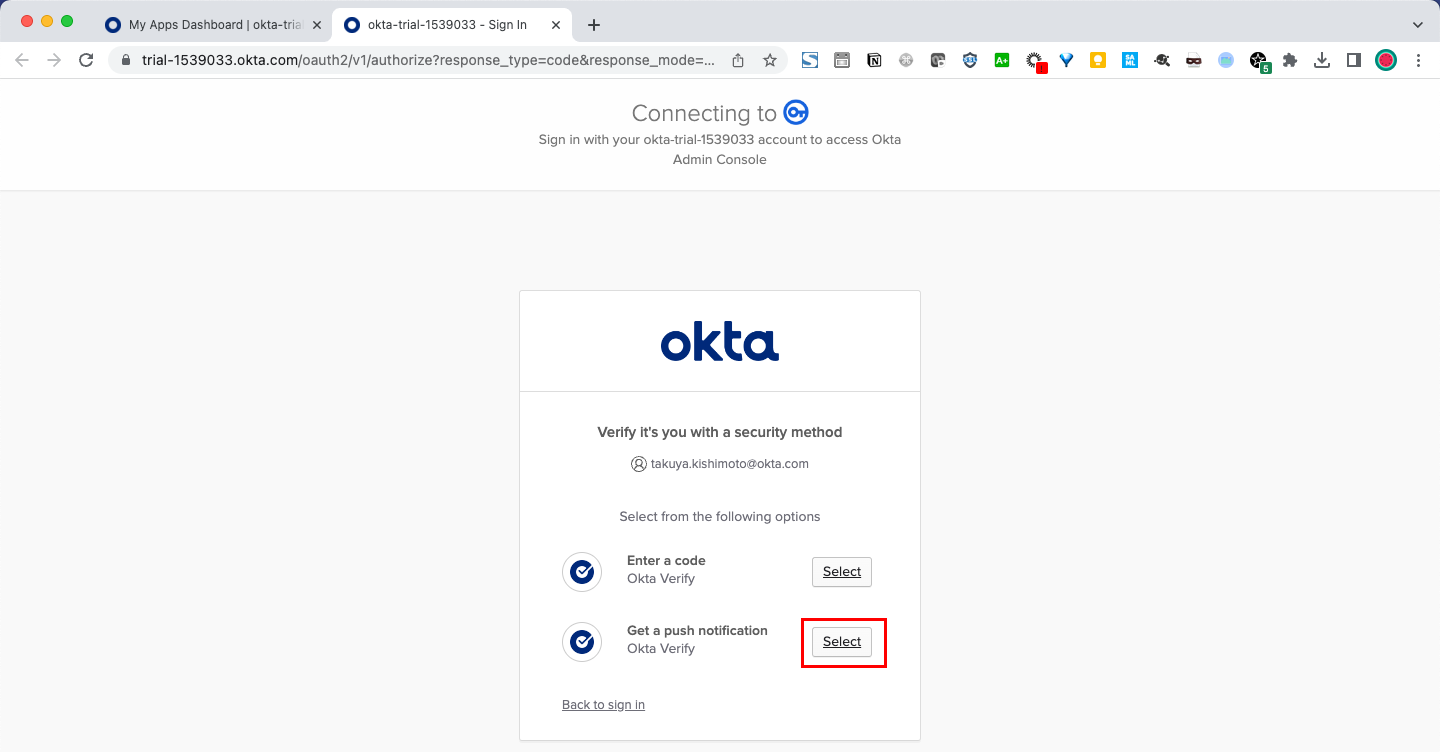
Task: Open the Chrome profile avatar
Action: (1385, 60)
